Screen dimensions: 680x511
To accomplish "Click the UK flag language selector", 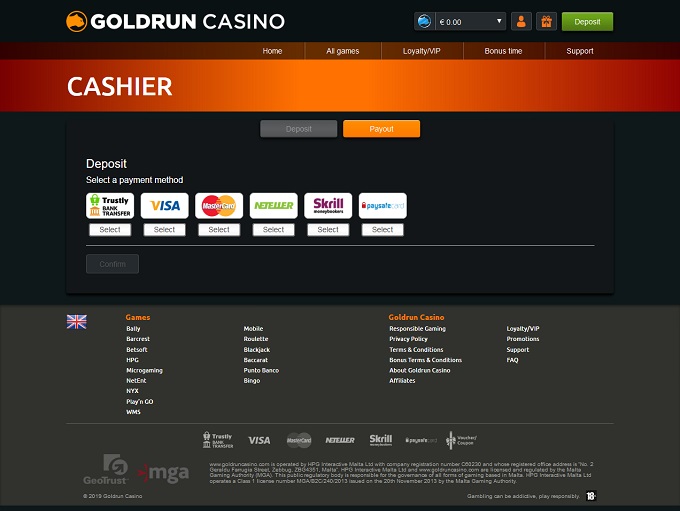I will click(x=77, y=321).
